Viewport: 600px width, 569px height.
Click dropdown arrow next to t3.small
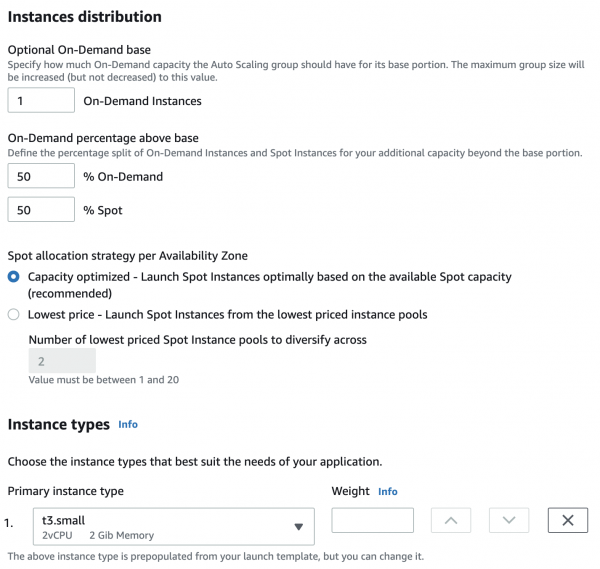pos(298,527)
